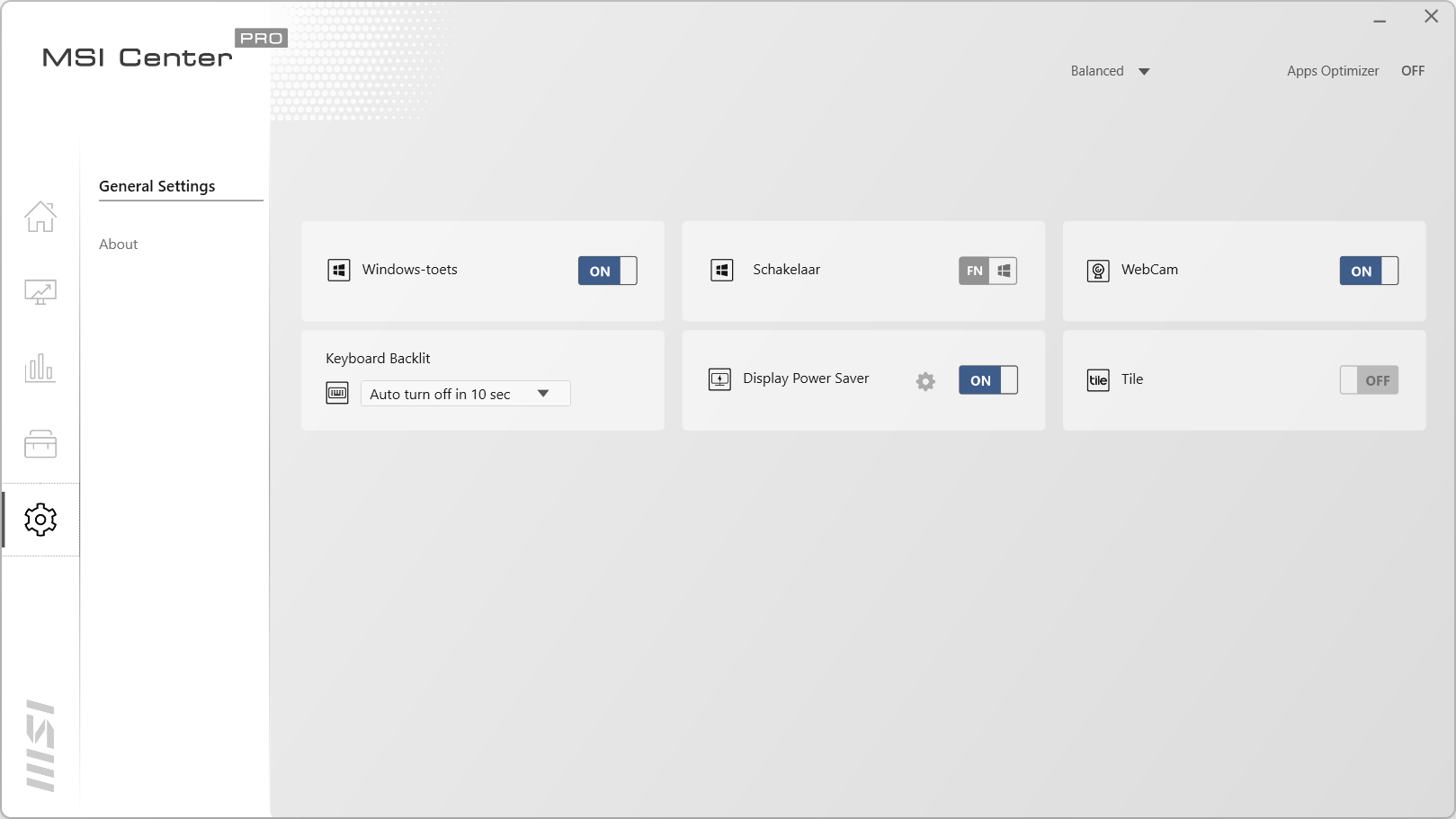Screen dimensions: 1456x819
Task: Click the bar graph analytics sidebar icon
Action: click(x=40, y=368)
